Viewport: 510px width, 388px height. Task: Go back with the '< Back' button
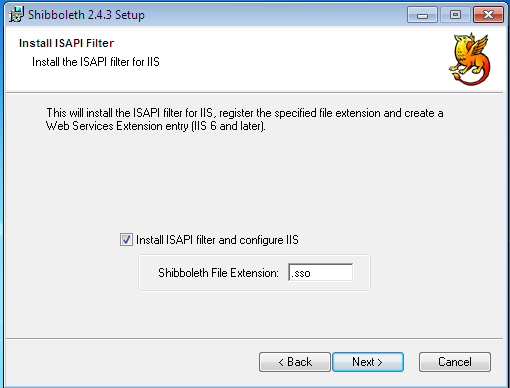pyautogui.click(x=295, y=362)
